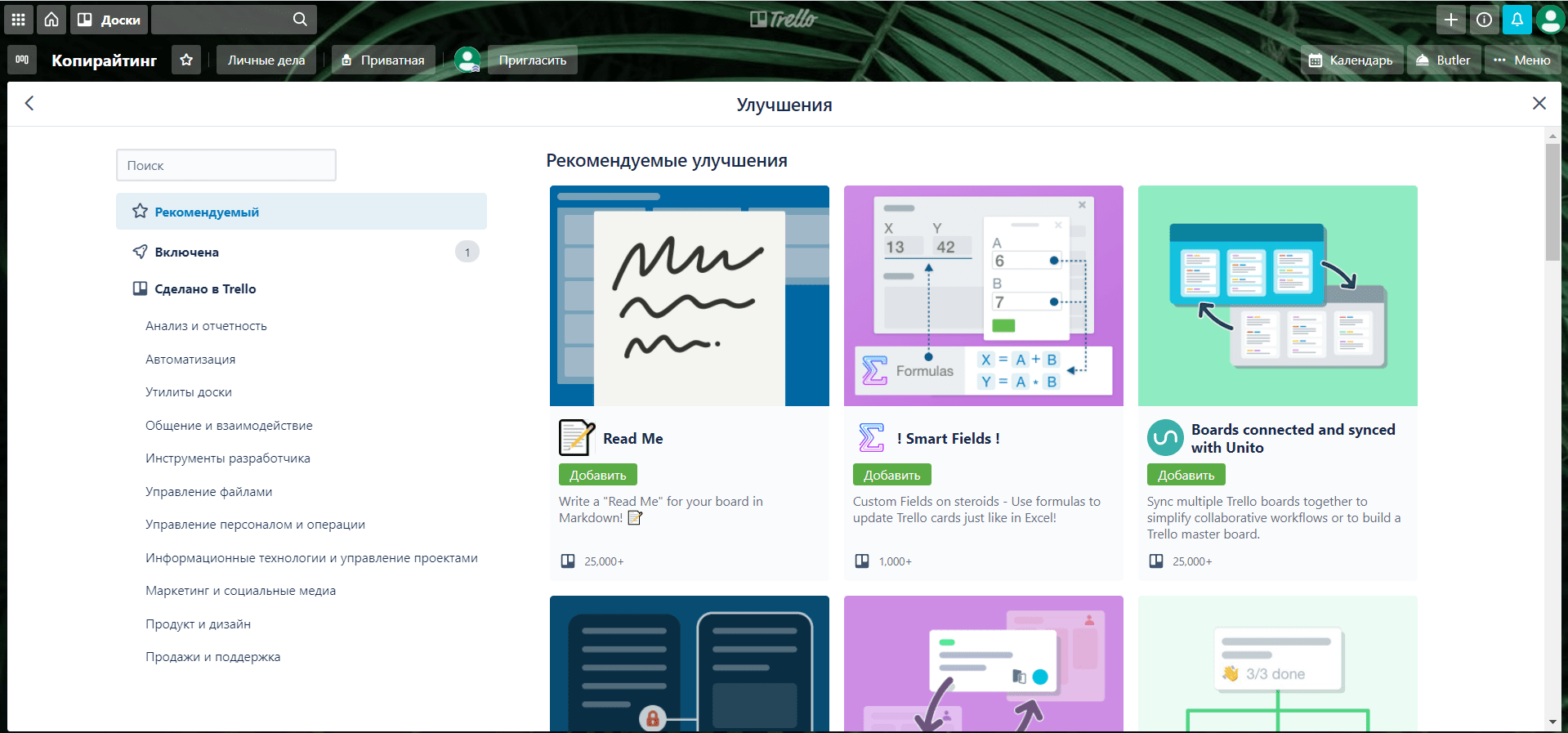
Task: Open the notifications bell
Action: [x=1517, y=19]
